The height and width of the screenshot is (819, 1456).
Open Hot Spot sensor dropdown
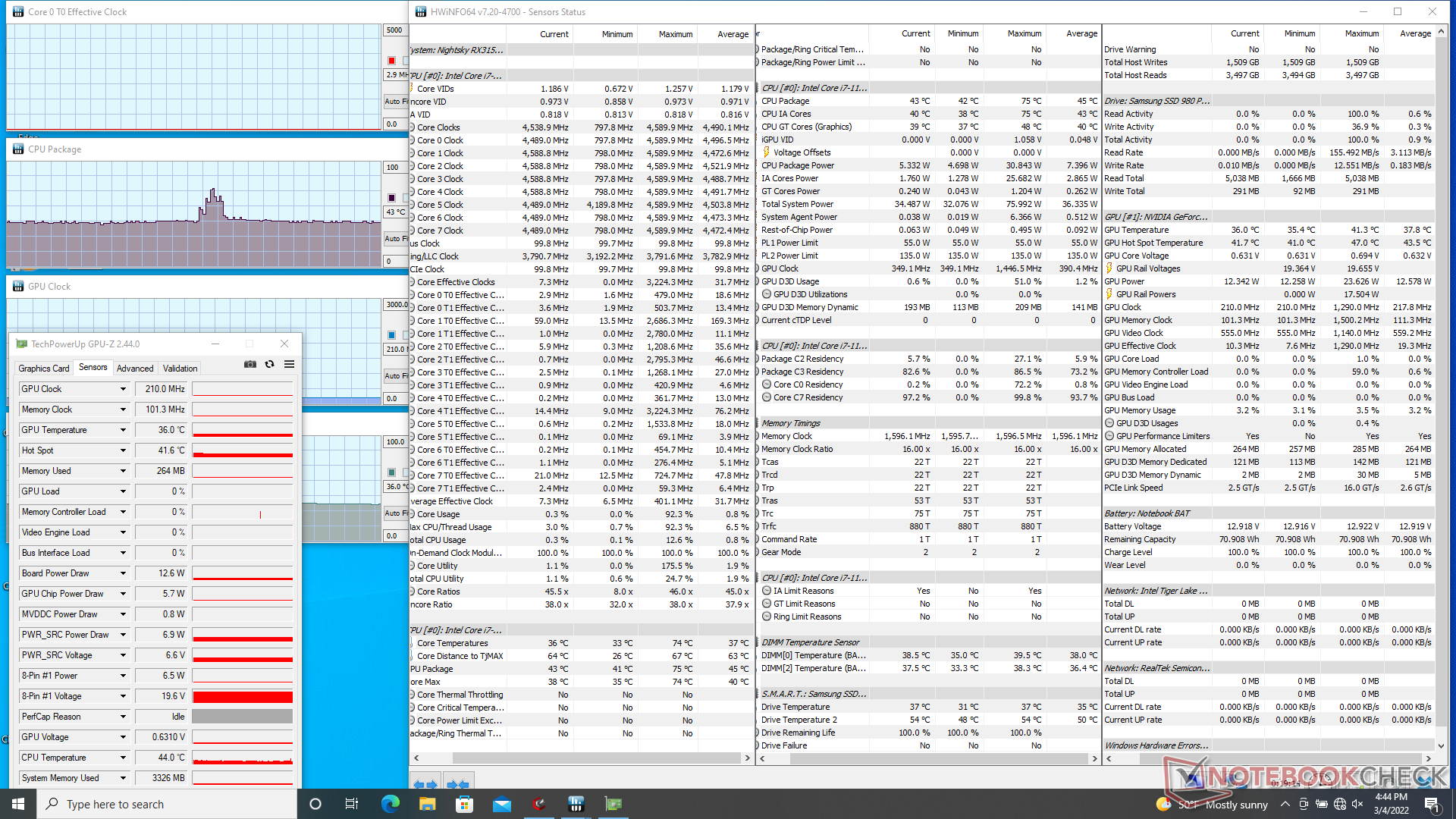tap(123, 450)
